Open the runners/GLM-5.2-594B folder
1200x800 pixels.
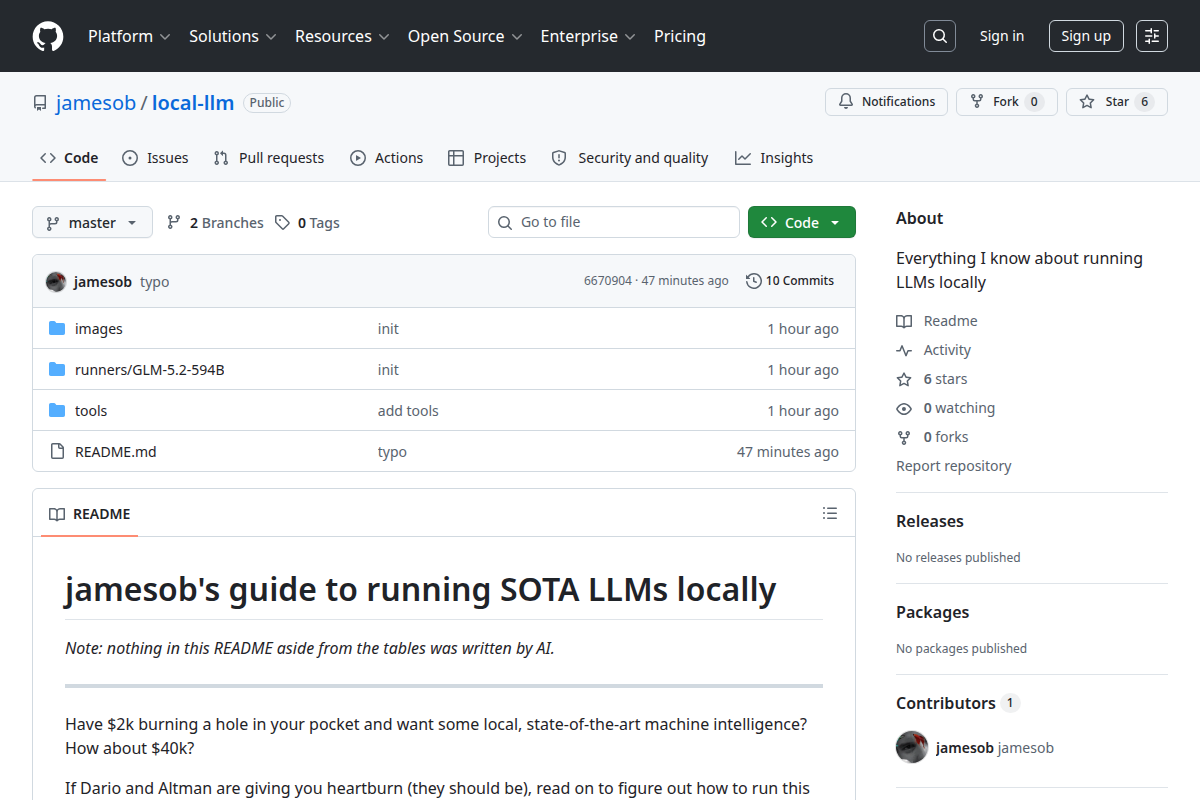click(x=150, y=370)
